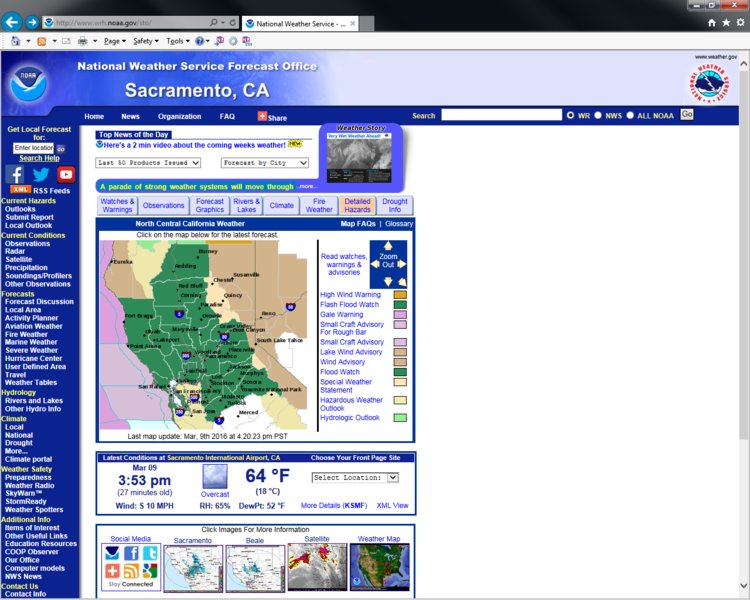This screenshot has width=750, height=600.
Task: Click the browser Back arrow button
Action: pos(11,22)
